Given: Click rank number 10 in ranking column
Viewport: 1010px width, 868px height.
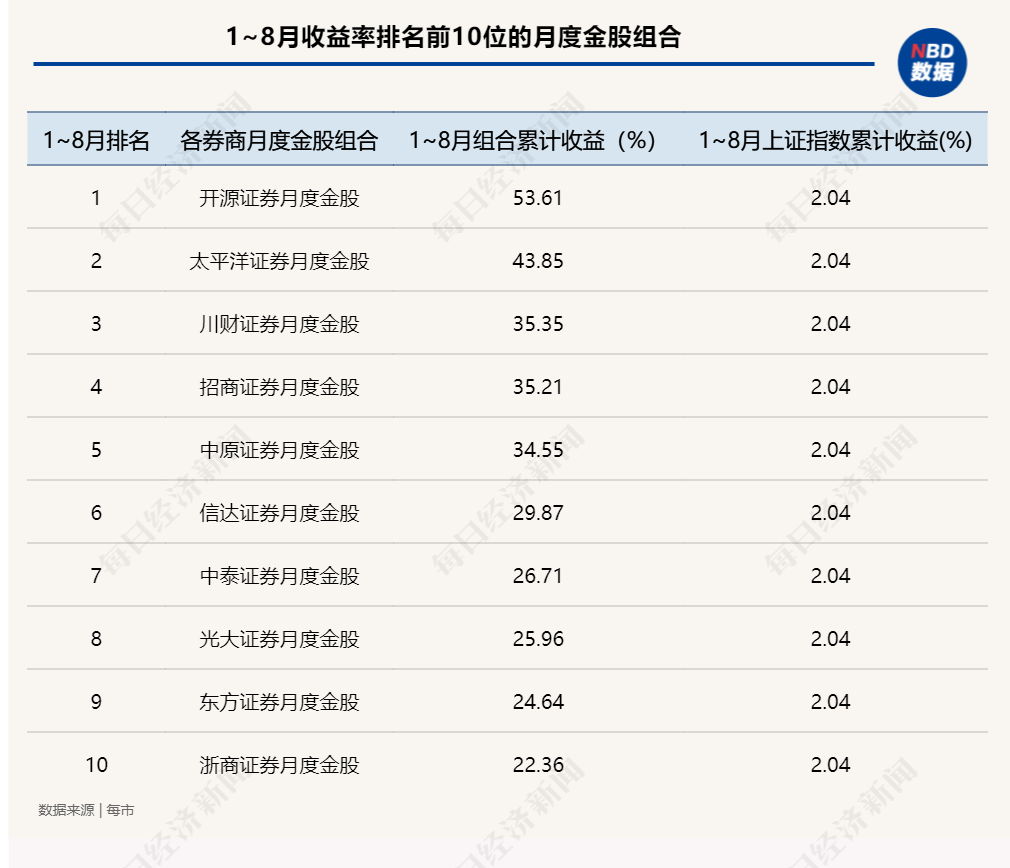Looking at the screenshot, I should (97, 764).
